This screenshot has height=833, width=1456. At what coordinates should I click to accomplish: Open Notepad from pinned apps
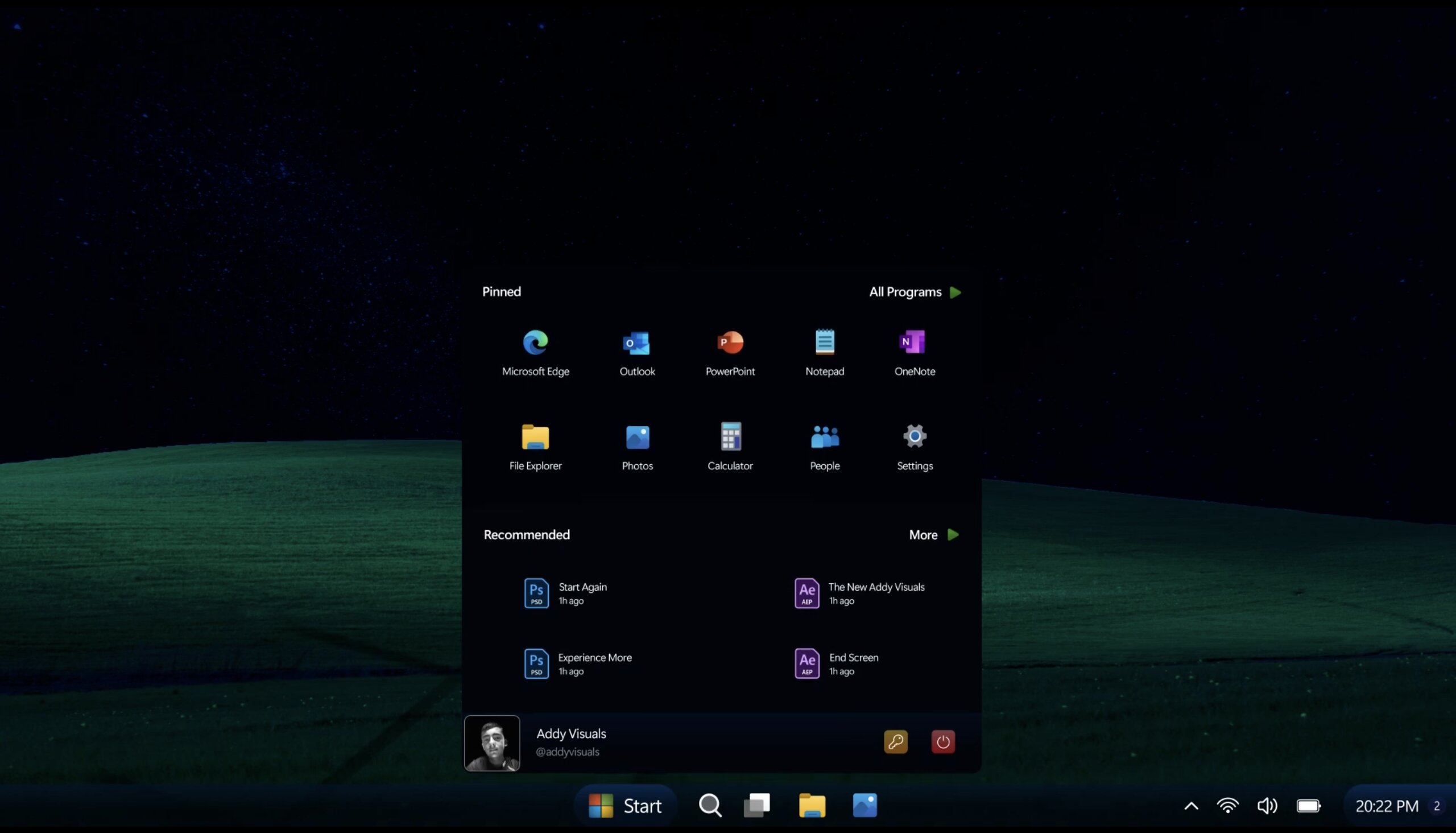pos(824,353)
